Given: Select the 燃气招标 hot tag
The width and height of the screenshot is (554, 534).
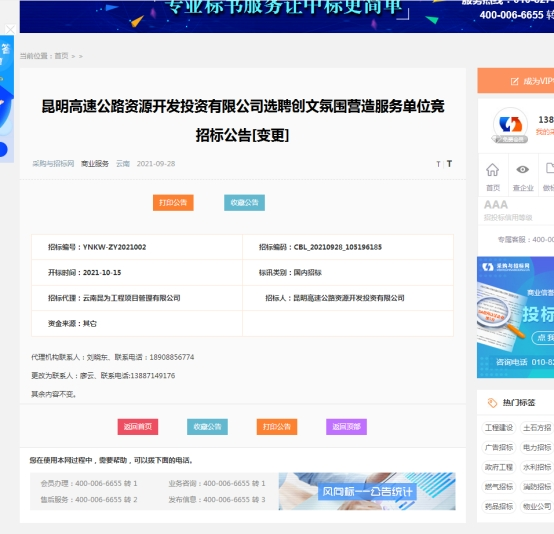Looking at the screenshot, I should (499, 487).
